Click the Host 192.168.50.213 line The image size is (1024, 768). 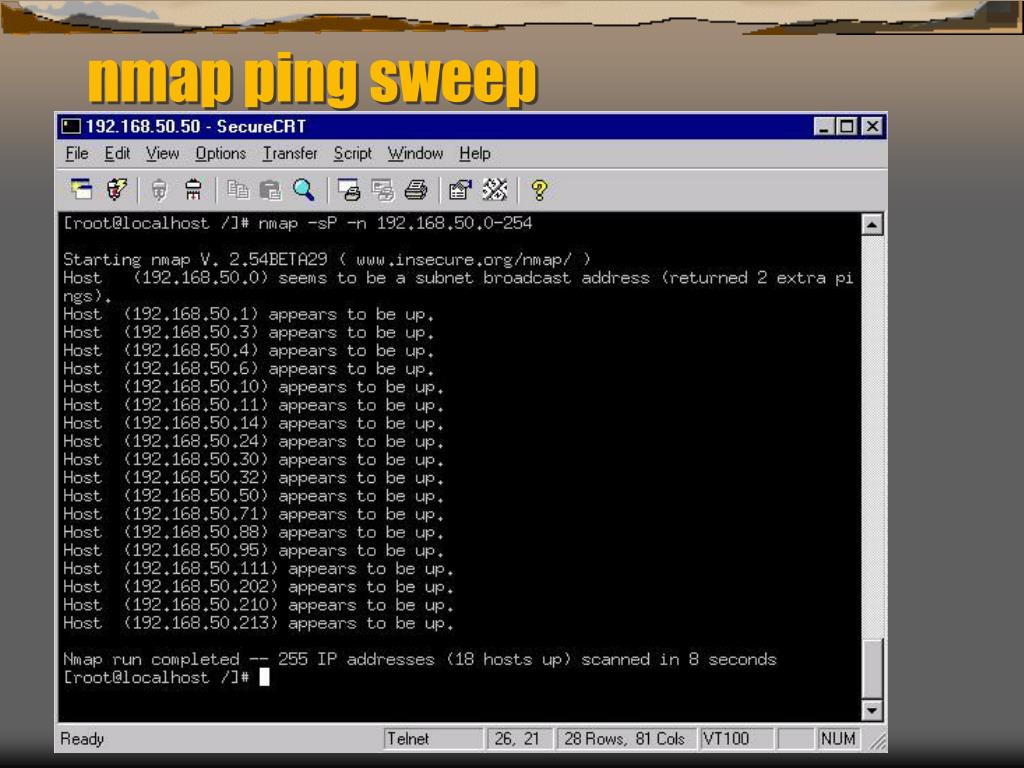(x=258, y=623)
